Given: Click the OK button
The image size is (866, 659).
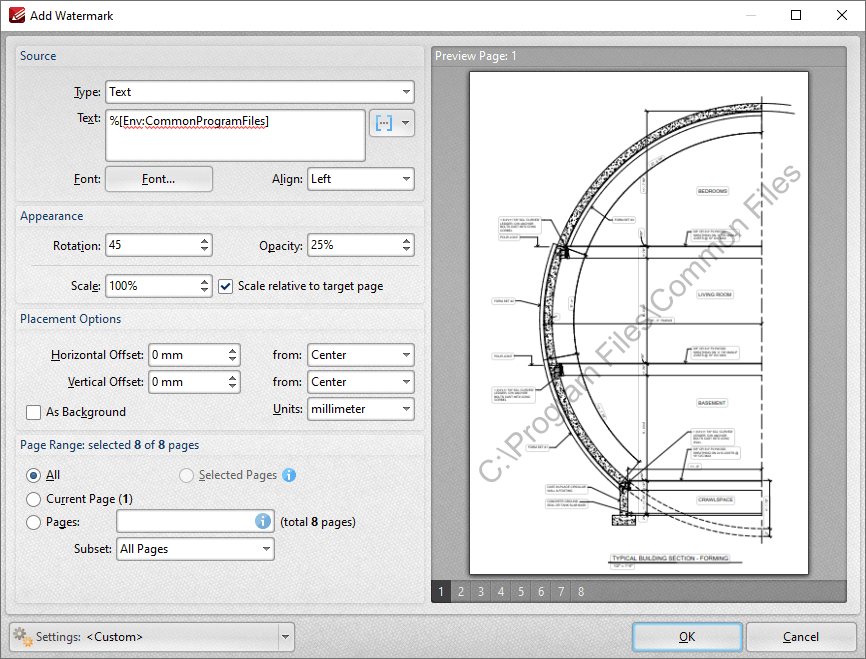Looking at the screenshot, I should click(687, 637).
